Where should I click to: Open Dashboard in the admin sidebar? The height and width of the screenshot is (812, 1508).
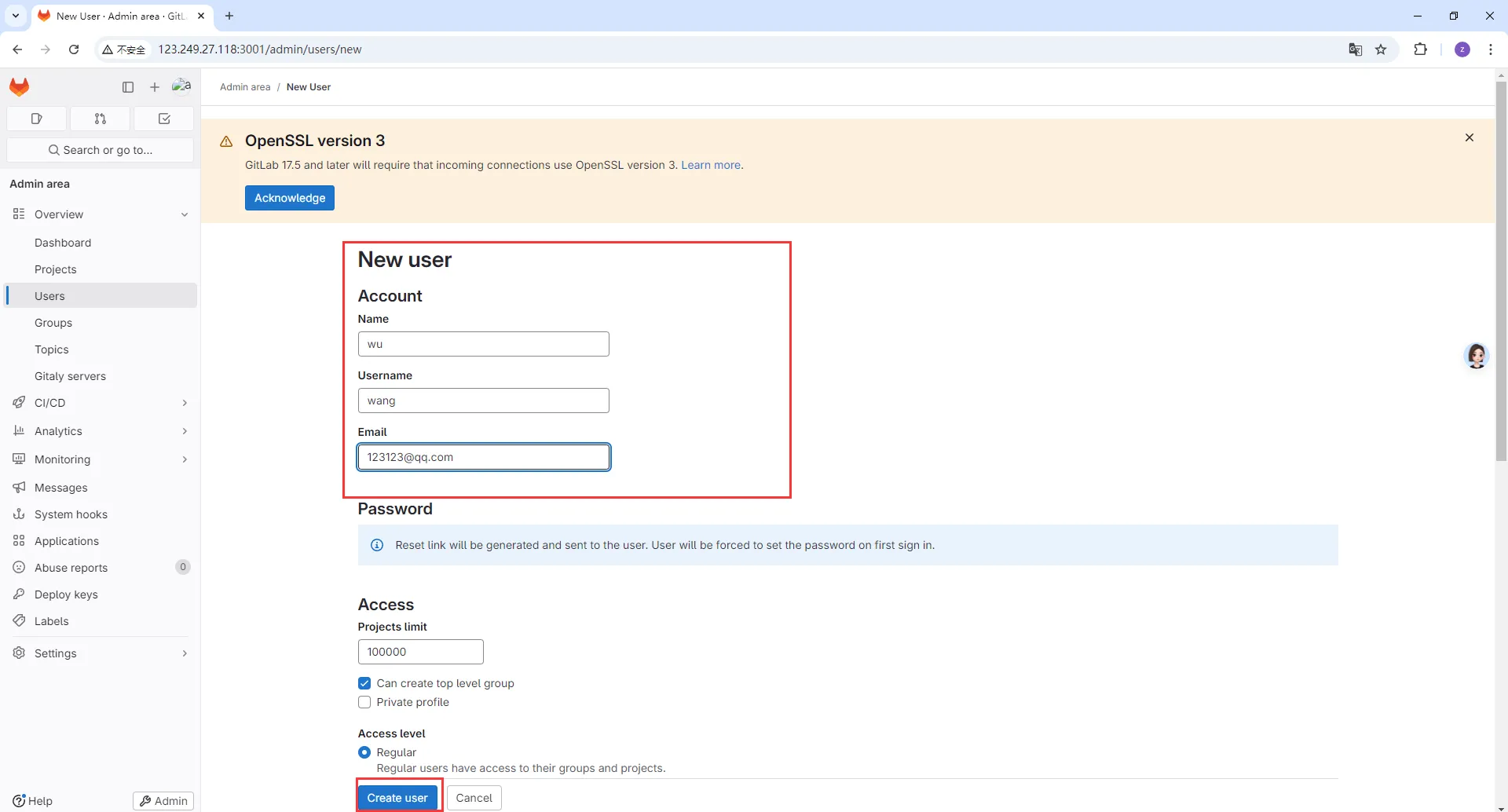[x=101, y=243]
